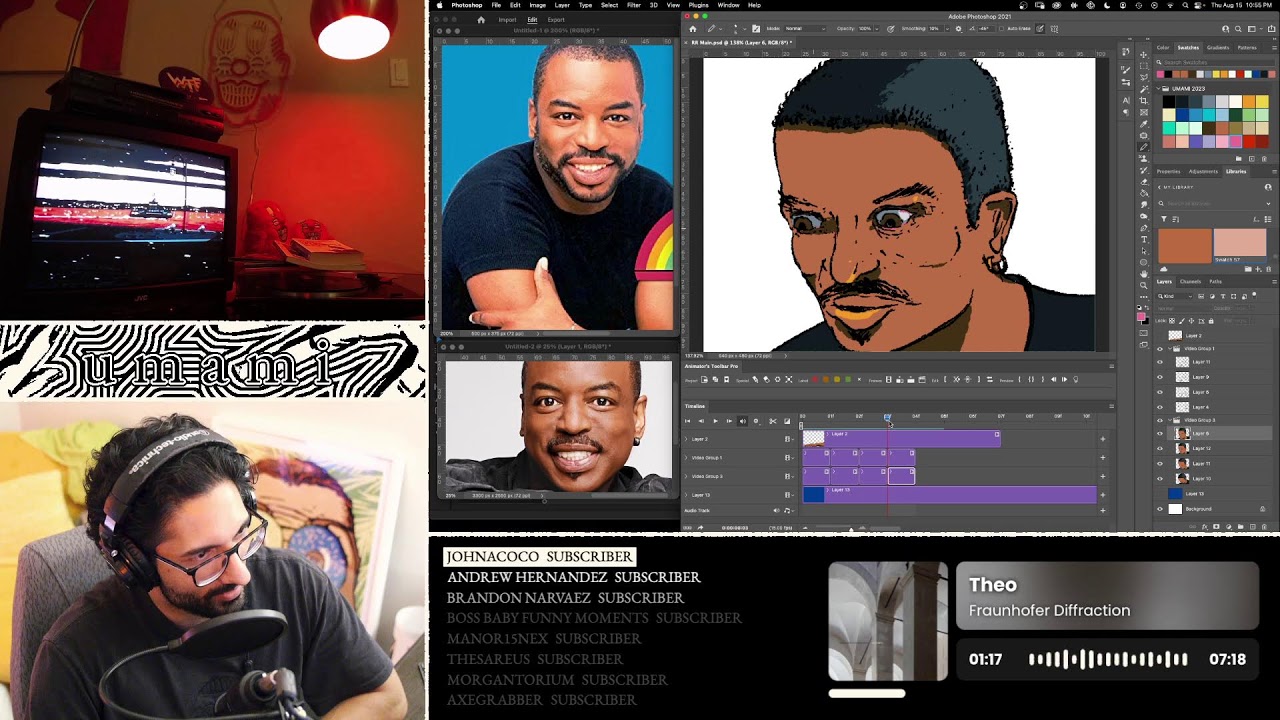Select the Lasso tool
This screenshot has height=720, width=1280.
coord(1144,77)
